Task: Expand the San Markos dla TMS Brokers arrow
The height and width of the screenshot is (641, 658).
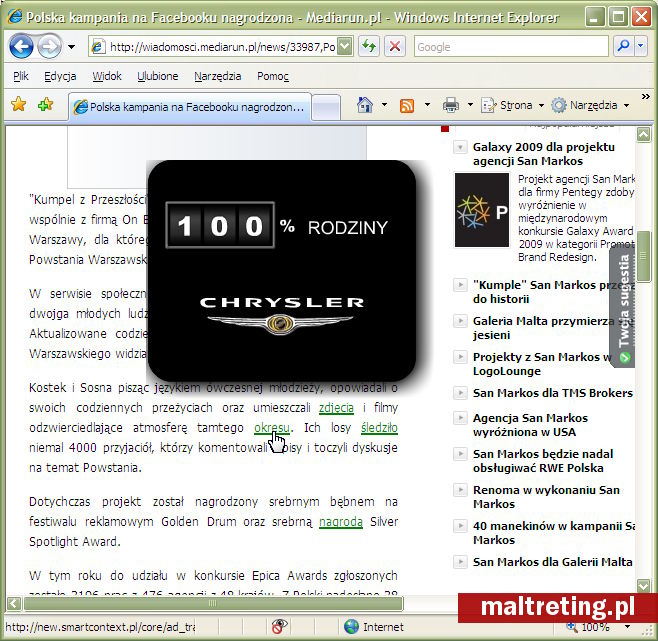Action: click(460, 393)
